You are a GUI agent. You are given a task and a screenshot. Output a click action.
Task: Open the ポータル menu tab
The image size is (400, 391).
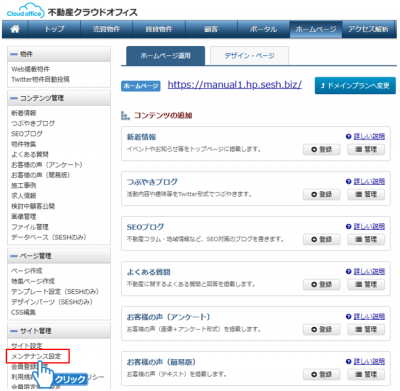coord(264,29)
